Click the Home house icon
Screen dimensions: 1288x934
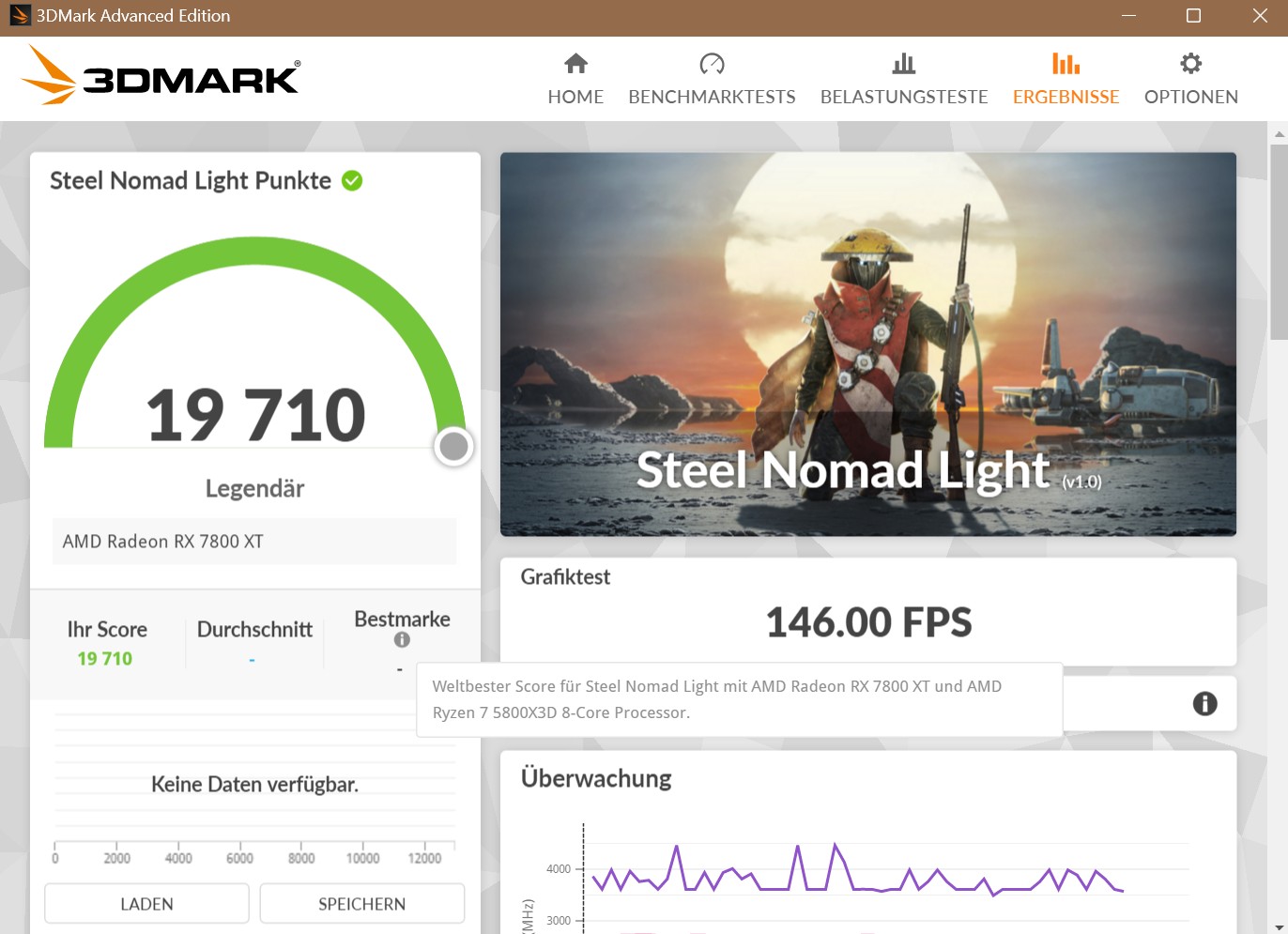pyautogui.click(x=575, y=63)
